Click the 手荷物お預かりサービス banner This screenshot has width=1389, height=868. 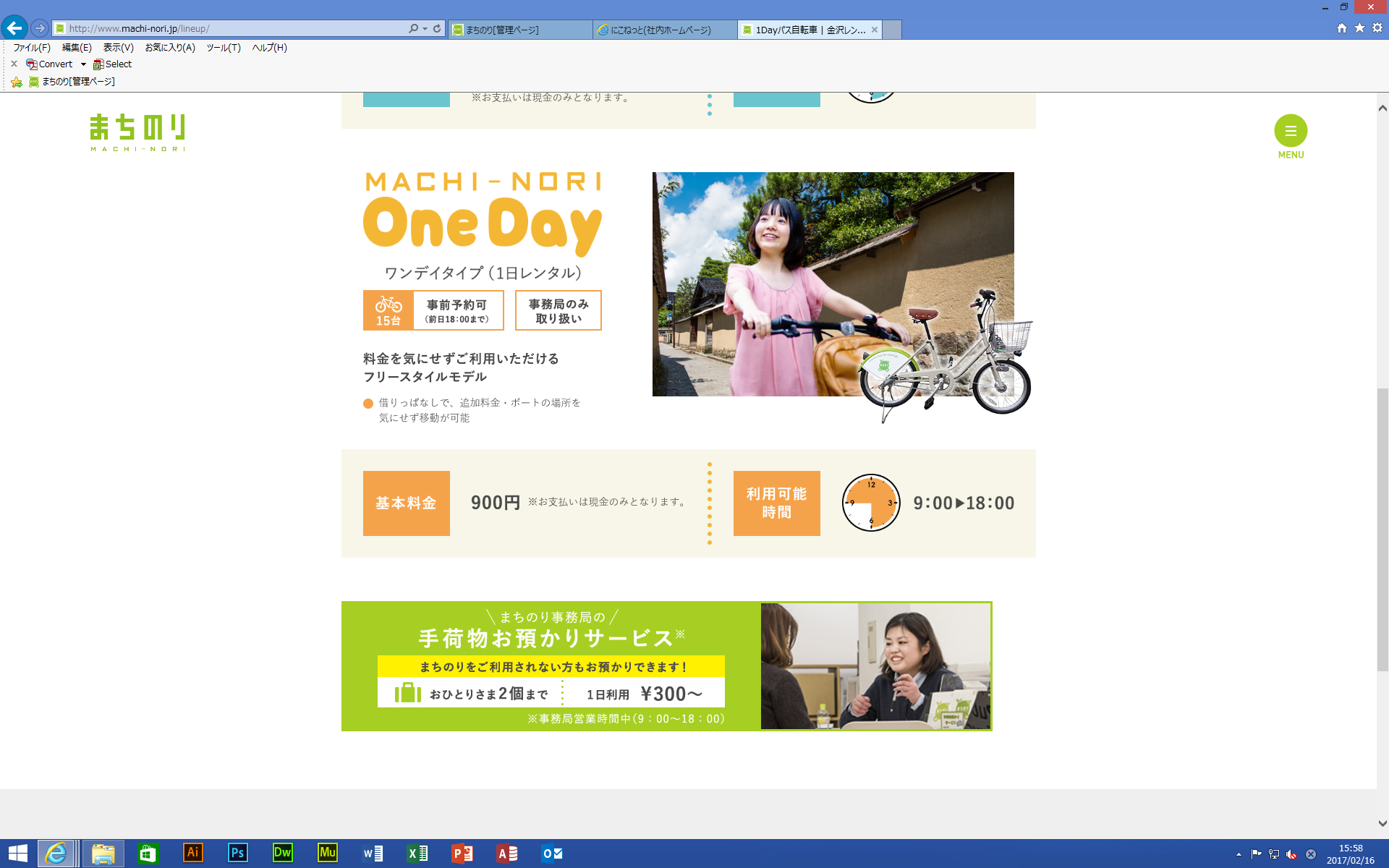coord(666,666)
